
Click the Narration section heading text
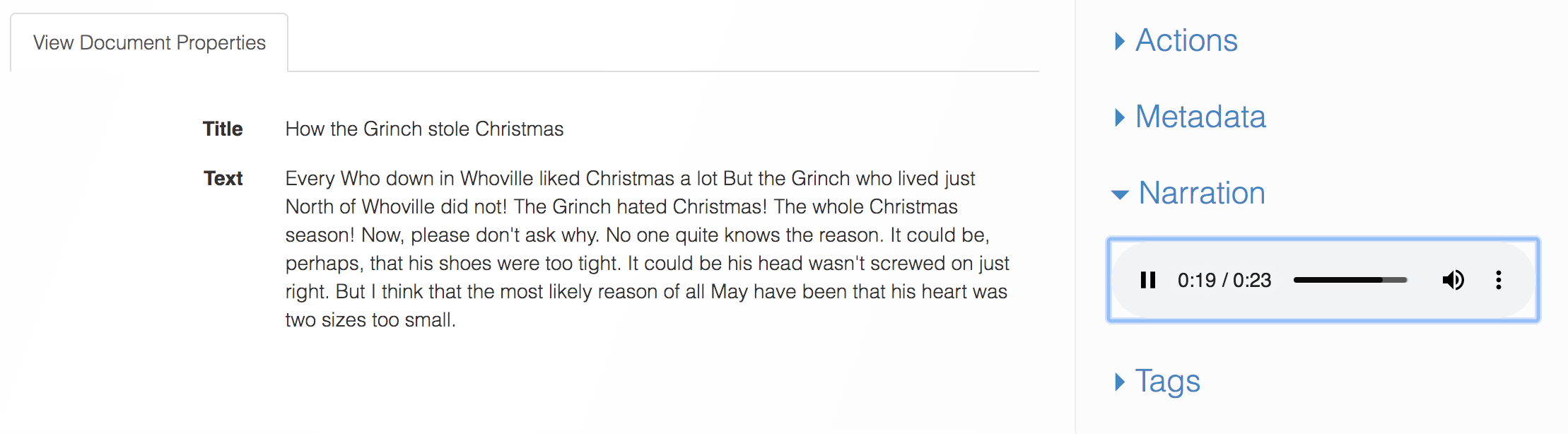1202,194
